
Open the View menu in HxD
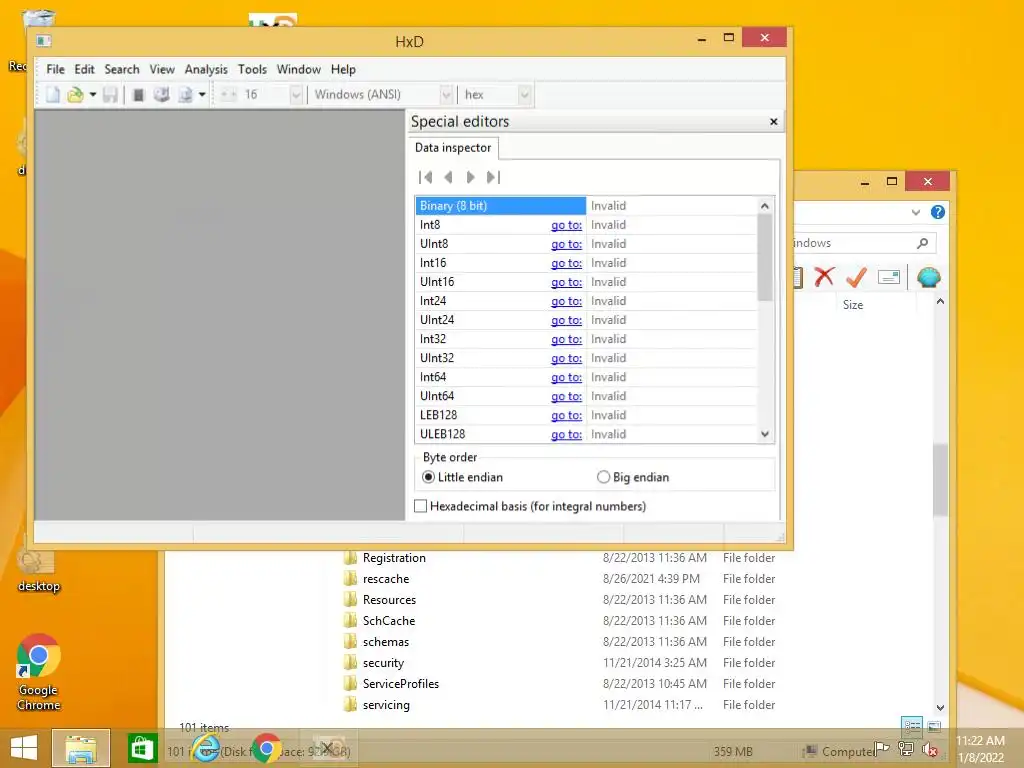(x=162, y=69)
